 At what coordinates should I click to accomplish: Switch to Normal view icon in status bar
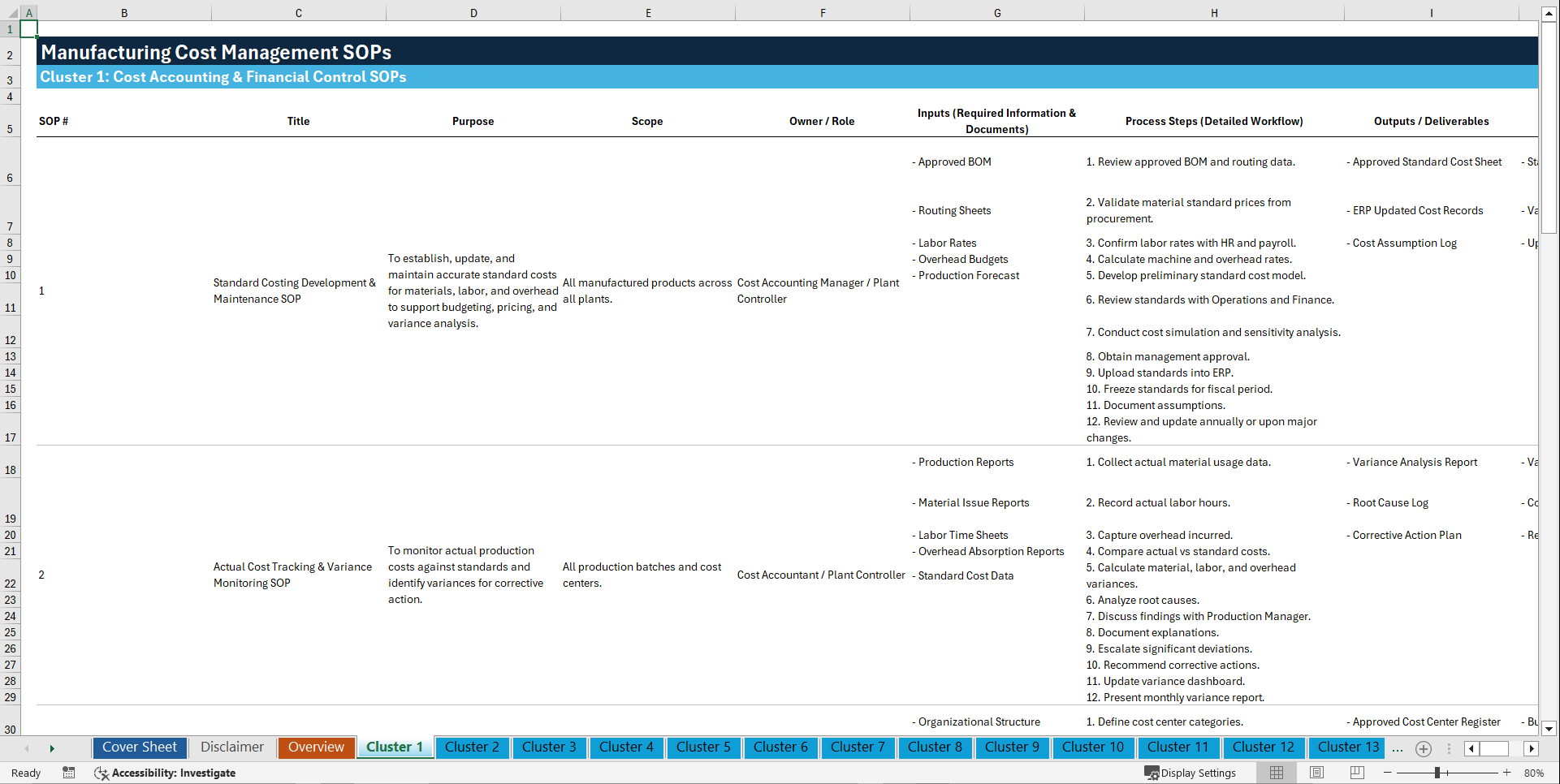(x=1276, y=773)
